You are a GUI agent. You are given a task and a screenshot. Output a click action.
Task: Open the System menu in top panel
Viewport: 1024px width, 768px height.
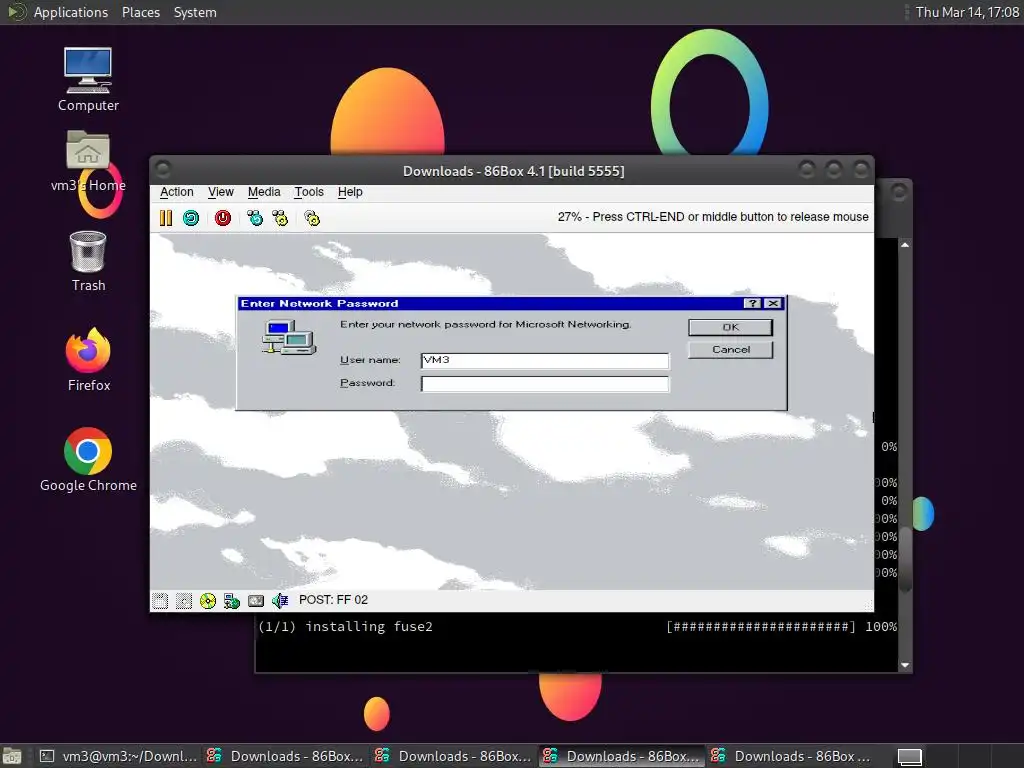(x=195, y=12)
